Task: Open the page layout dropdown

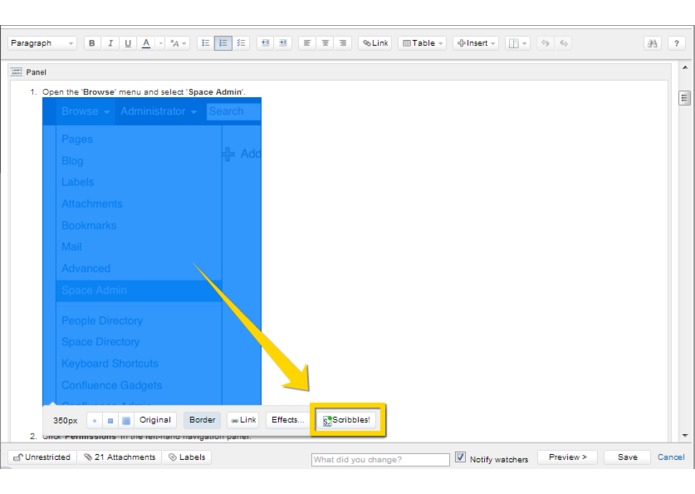Action: [517, 43]
